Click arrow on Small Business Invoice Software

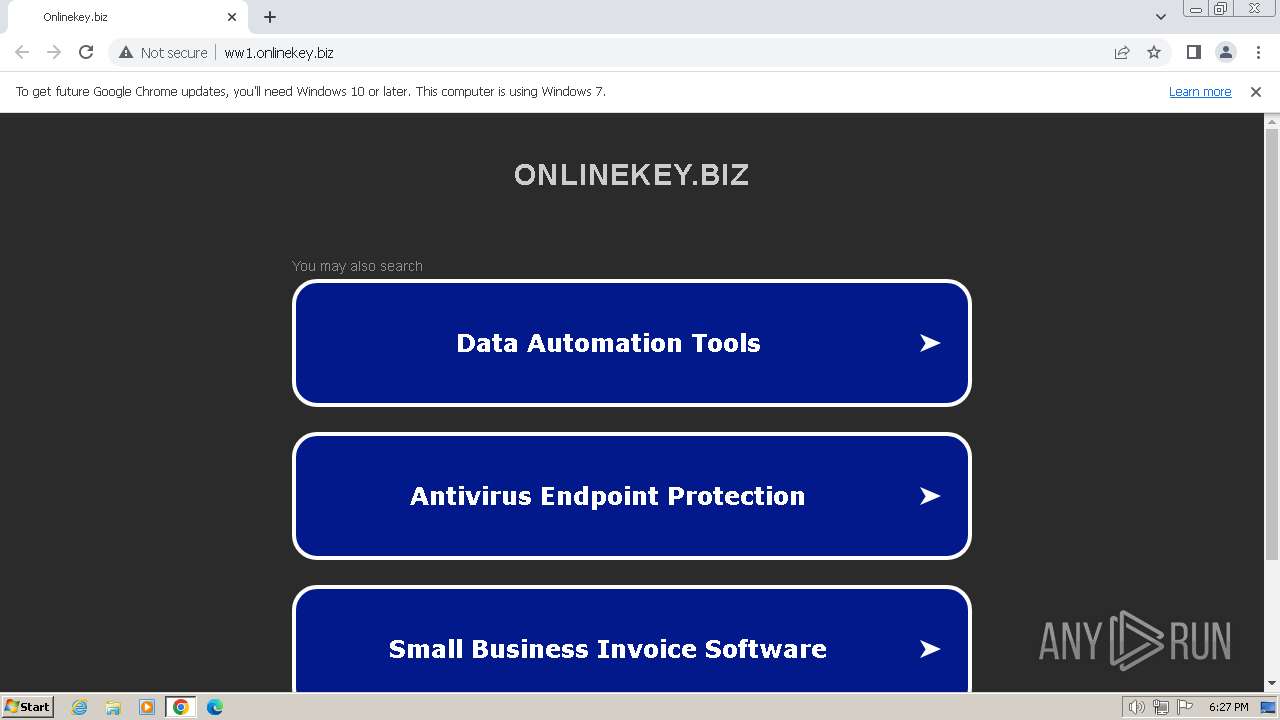click(x=930, y=649)
